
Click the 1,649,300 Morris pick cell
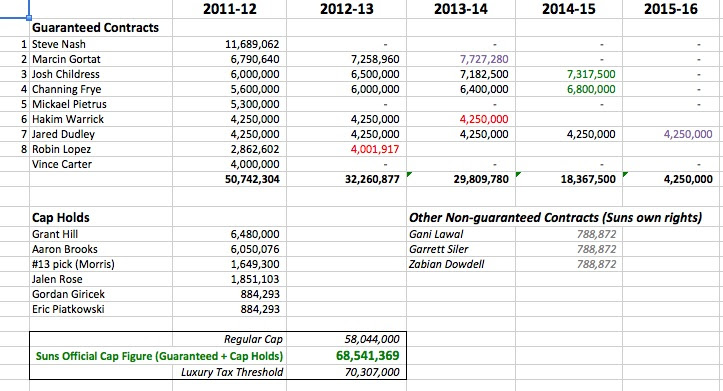229,264
